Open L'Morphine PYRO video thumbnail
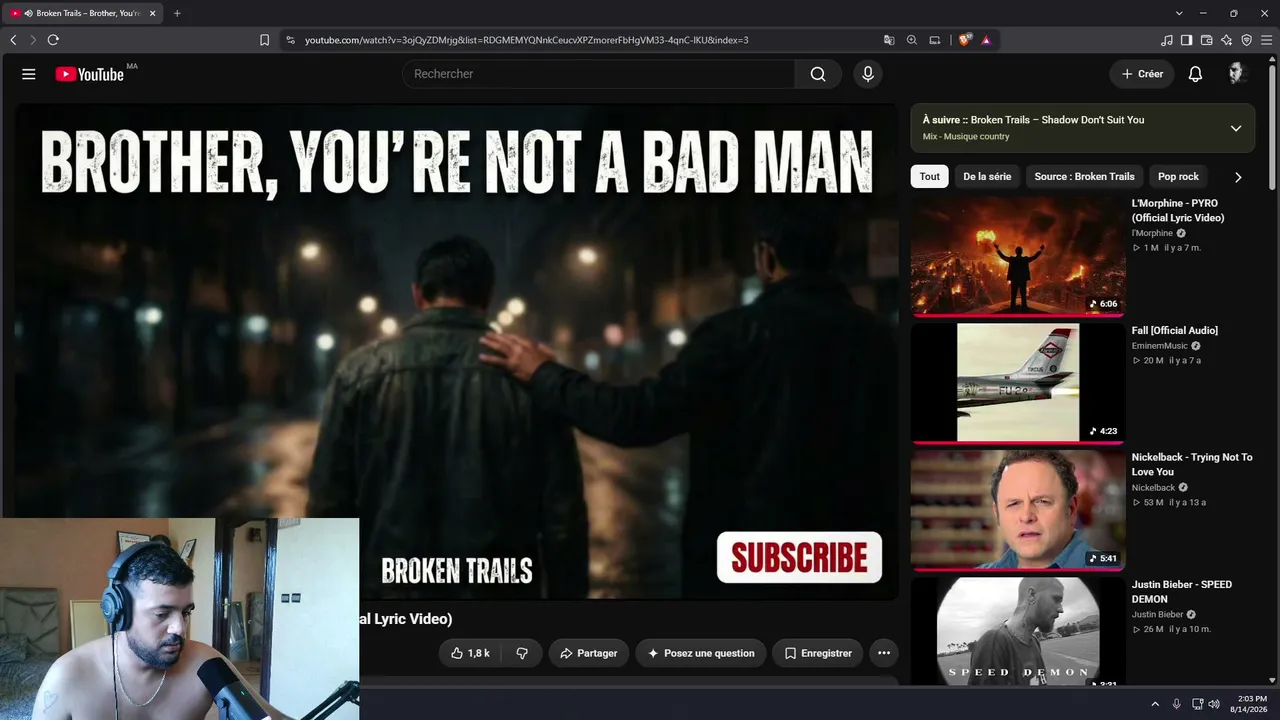This screenshot has height=720, width=1280. (x=1018, y=255)
